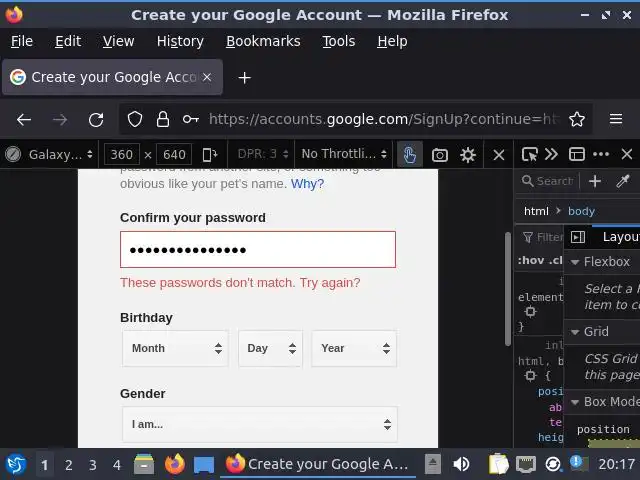Open responsive design mode settings gear
The height and width of the screenshot is (480, 640).
point(468,155)
